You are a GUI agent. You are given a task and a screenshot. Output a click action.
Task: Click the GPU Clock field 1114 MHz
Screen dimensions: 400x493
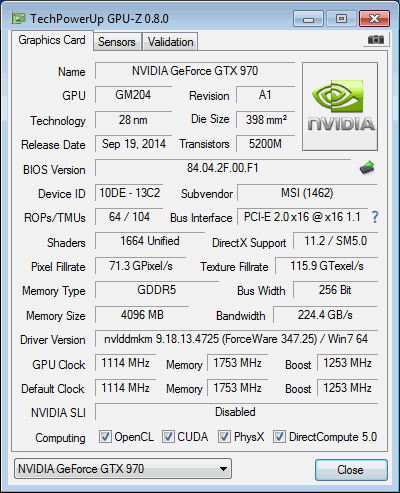(x=125, y=363)
